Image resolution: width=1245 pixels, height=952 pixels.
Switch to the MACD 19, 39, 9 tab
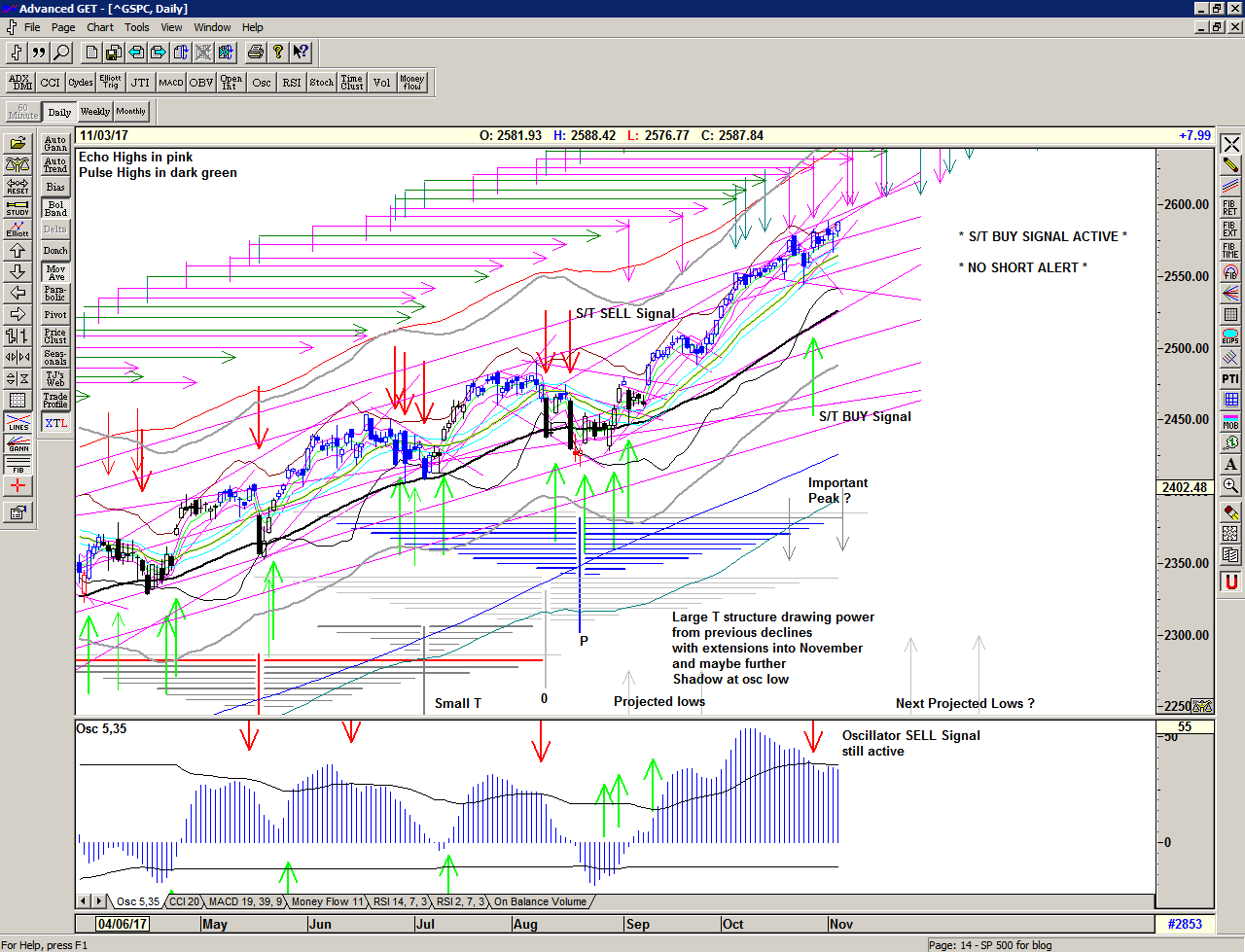[x=245, y=901]
